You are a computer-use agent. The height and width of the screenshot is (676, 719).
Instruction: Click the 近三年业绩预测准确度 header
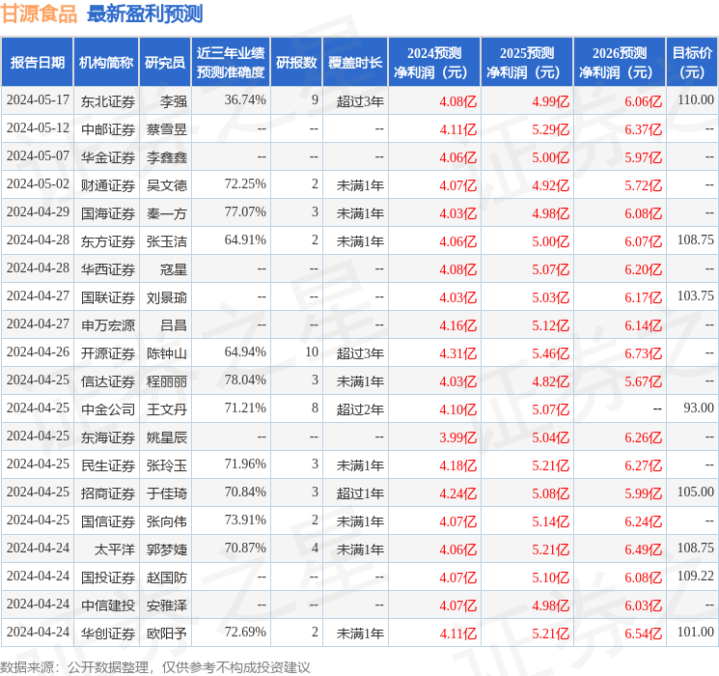pyautogui.click(x=231, y=62)
